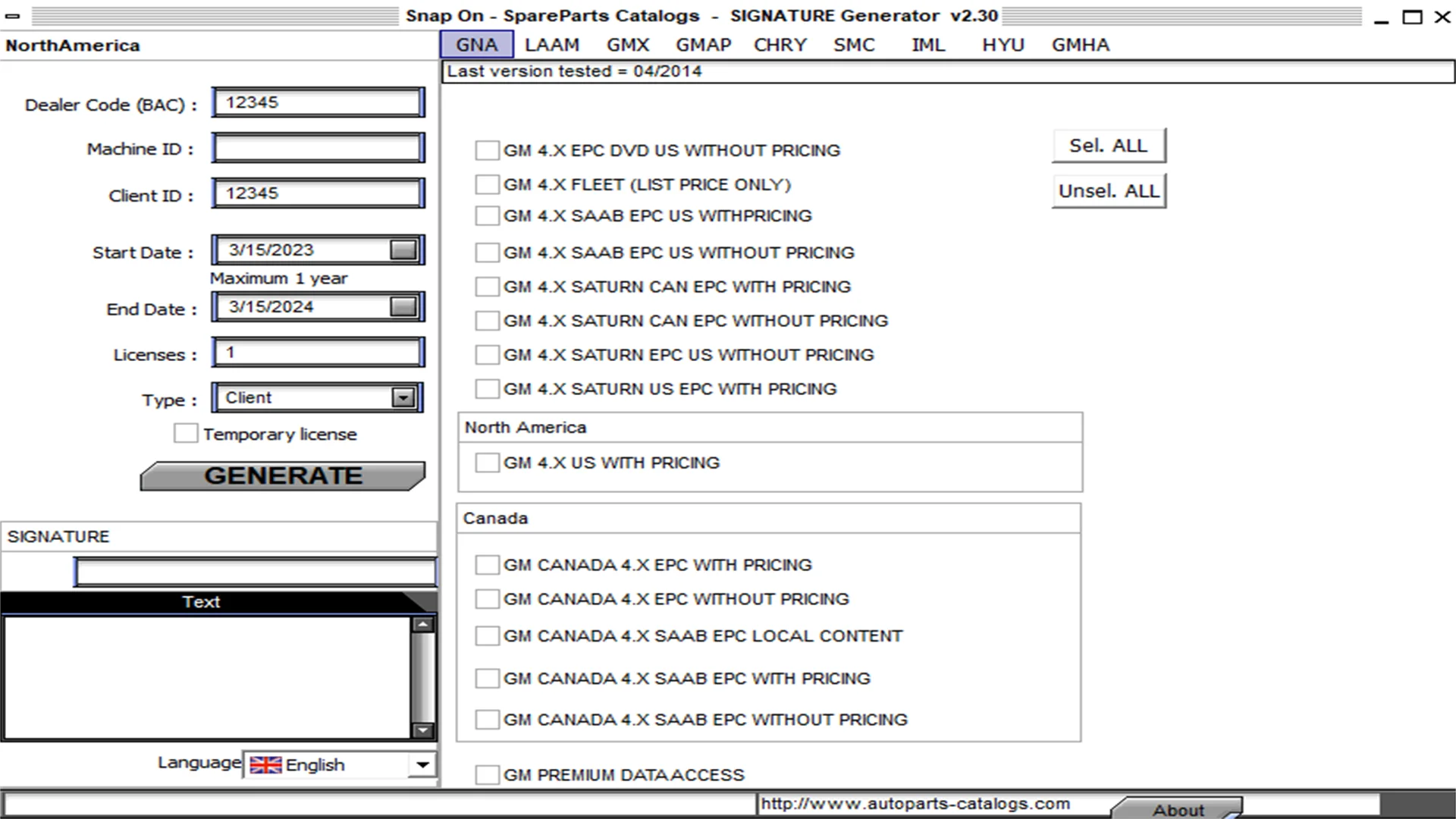Enable GM PREMIUM DATA ACCESS checkbox
This screenshot has width=1456, height=819.
click(x=487, y=775)
